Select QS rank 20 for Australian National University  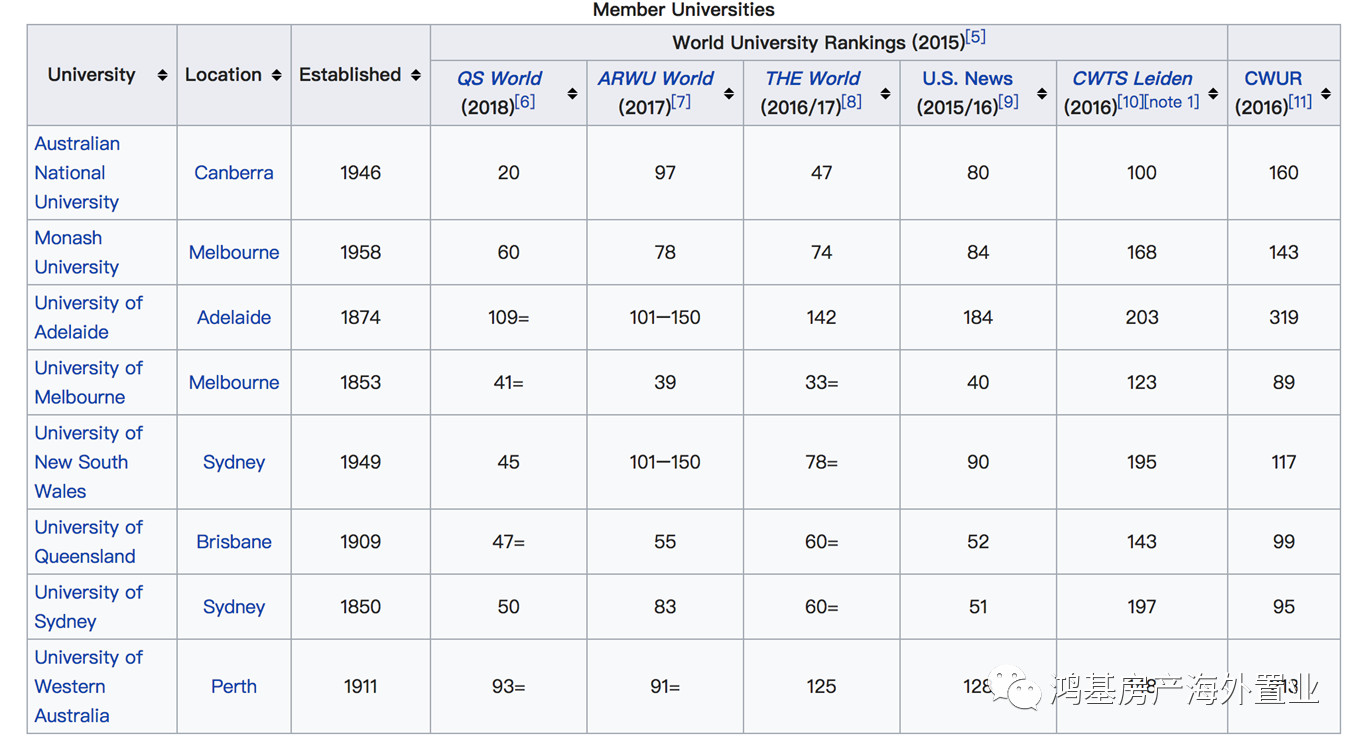[508, 173]
